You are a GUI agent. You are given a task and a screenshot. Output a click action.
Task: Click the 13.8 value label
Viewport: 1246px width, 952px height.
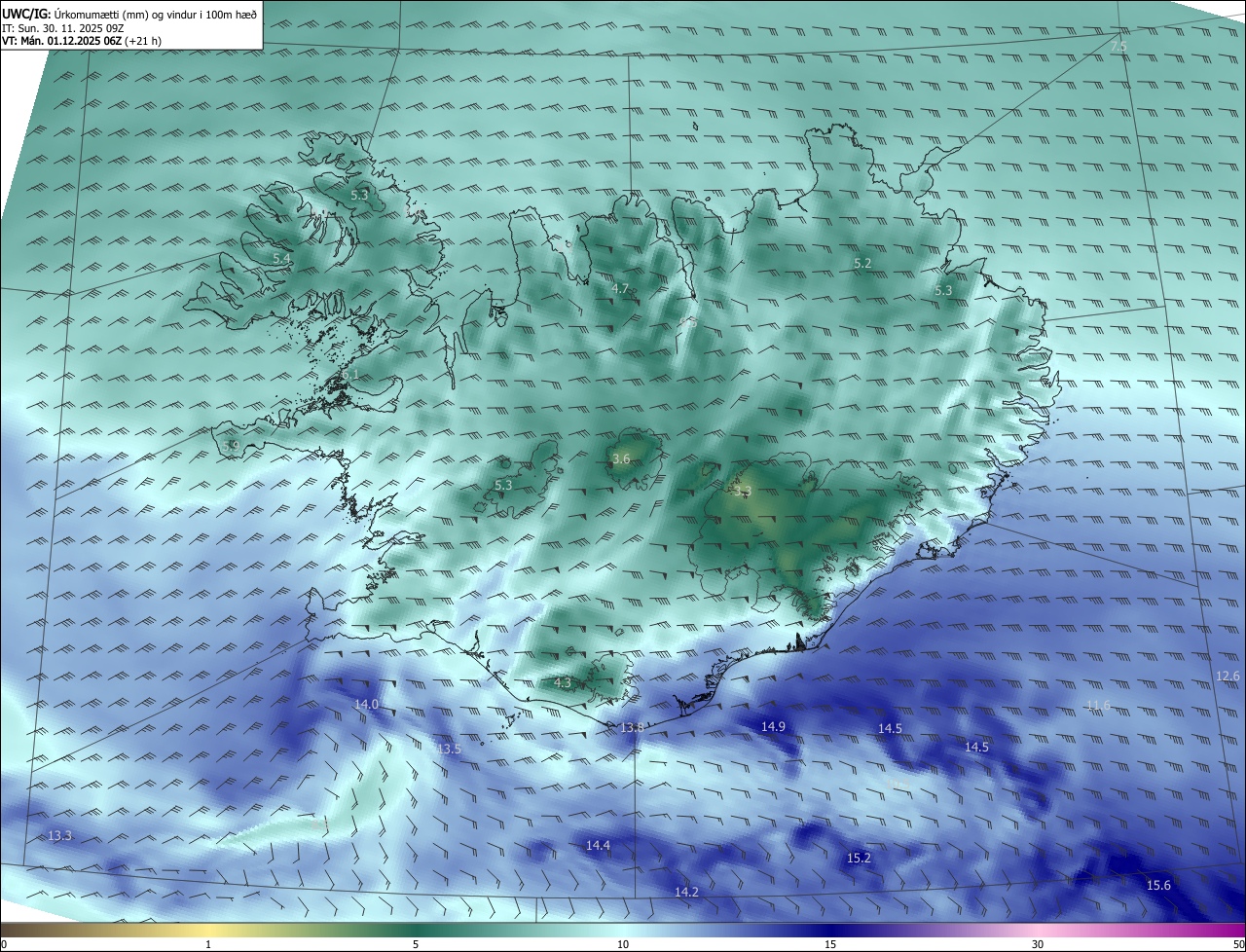[x=633, y=728]
